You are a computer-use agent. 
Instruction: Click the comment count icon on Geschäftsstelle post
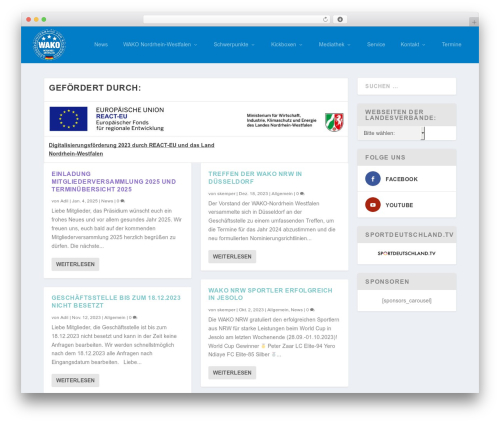click(x=135, y=317)
